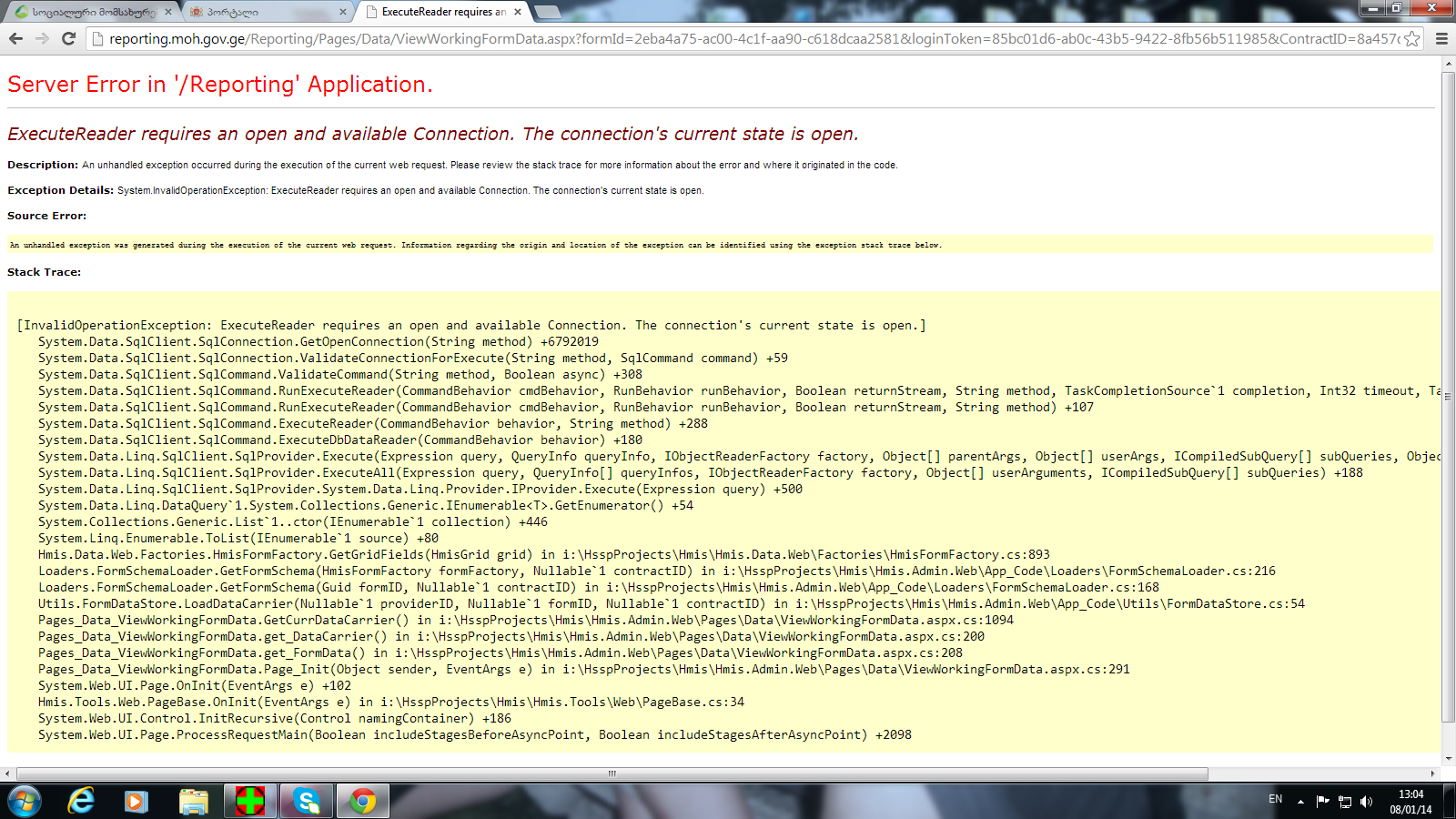Screen dimensions: 1456x819
Task: Click the green cross app in taskbar
Action: point(249,801)
